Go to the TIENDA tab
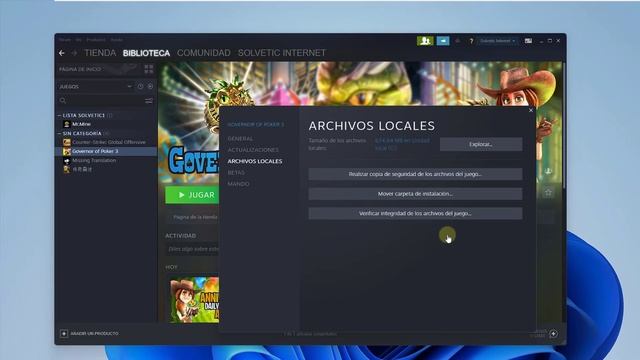 tap(100, 53)
